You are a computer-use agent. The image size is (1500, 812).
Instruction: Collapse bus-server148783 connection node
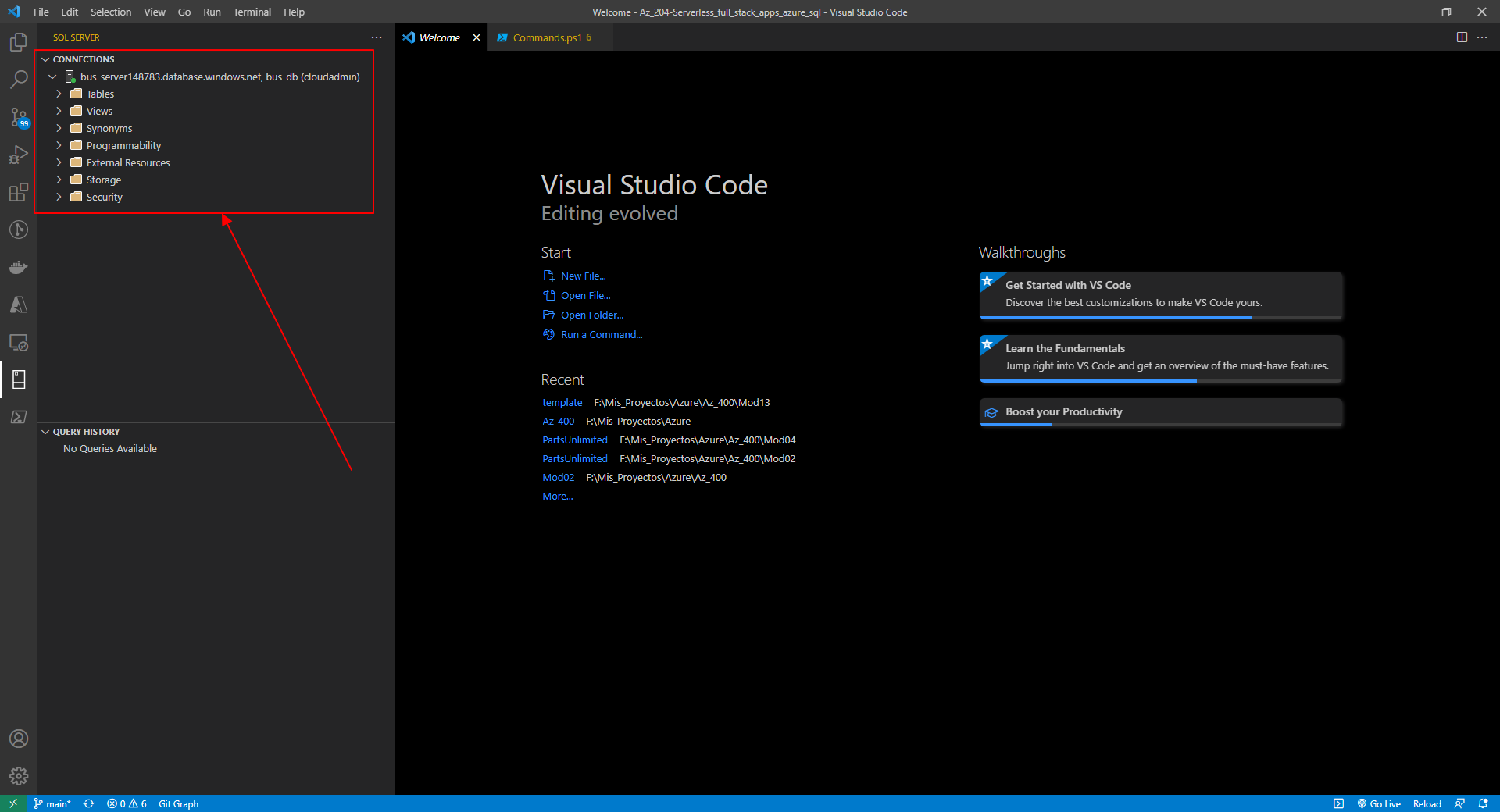(52, 77)
